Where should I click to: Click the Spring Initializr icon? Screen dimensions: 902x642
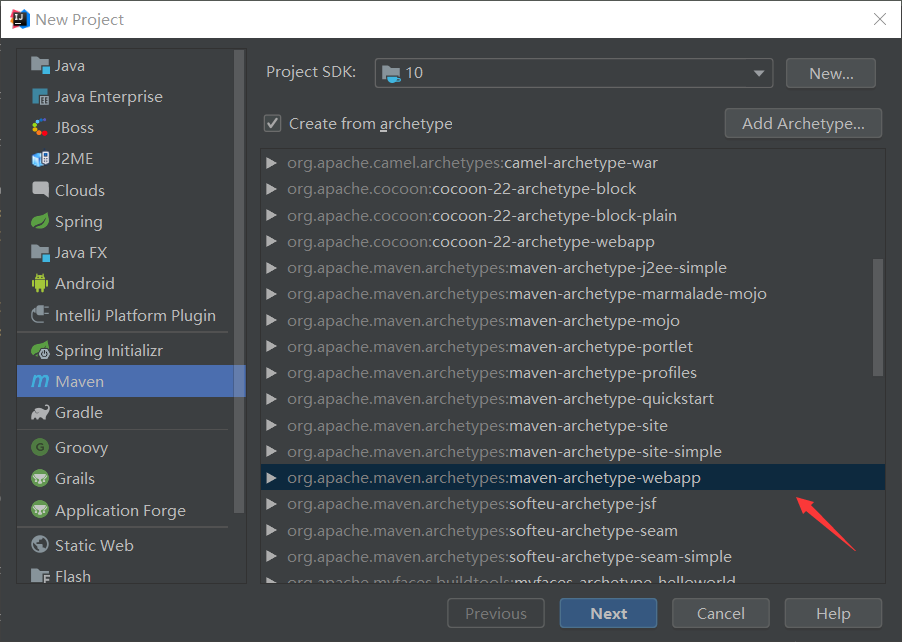(x=40, y=350)
